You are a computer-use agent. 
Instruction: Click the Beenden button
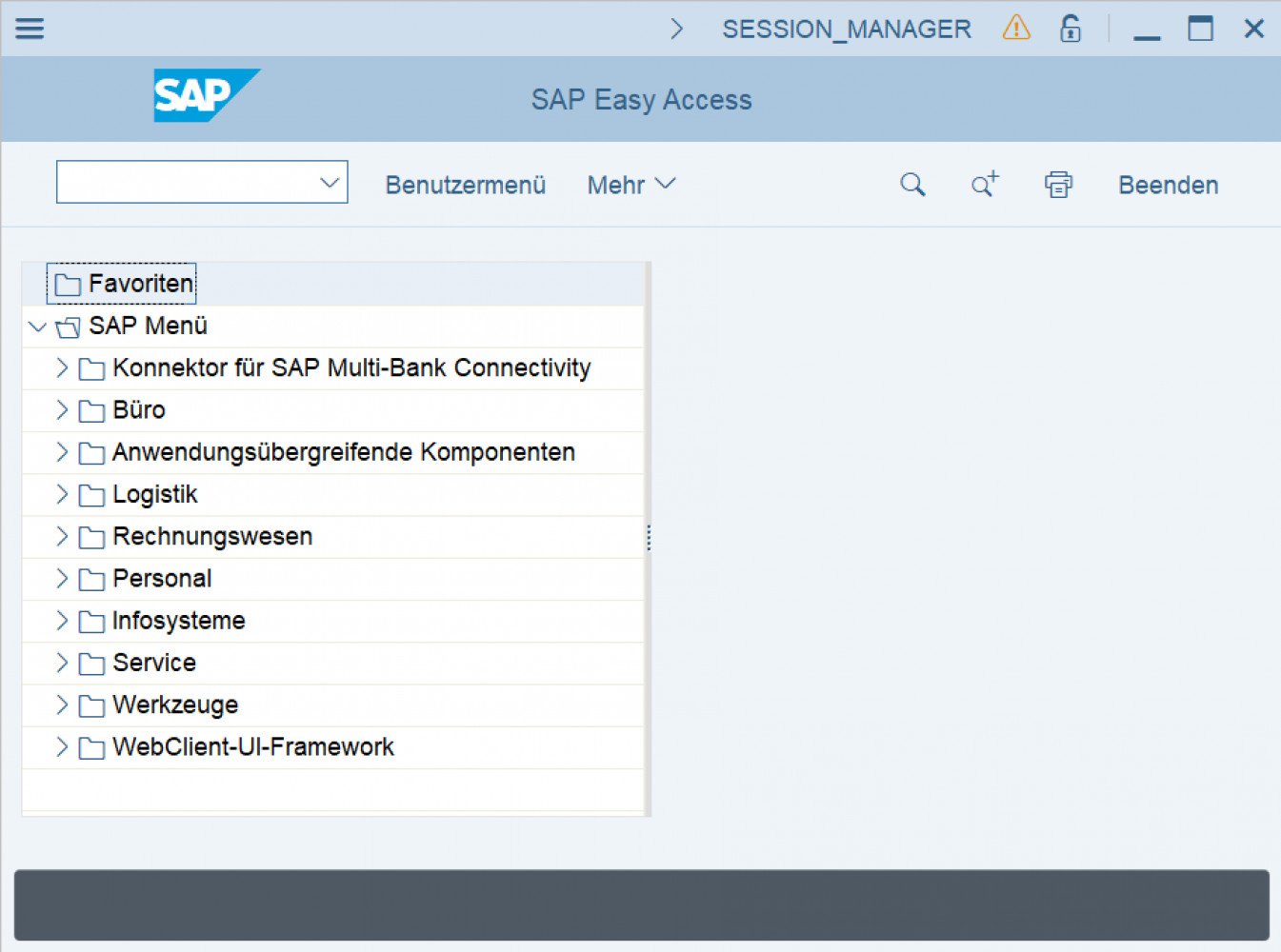click(x=1168, y=185)
